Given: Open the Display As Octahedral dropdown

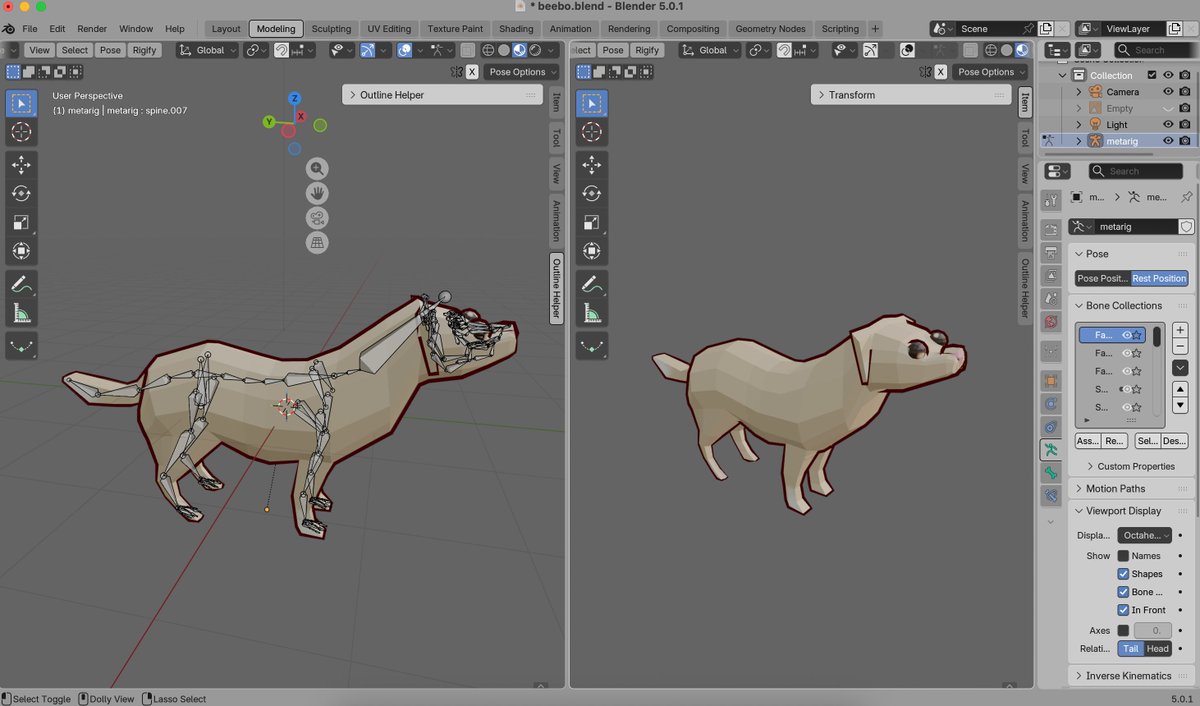Looking at the screenshot, I should click(1144, 535).
